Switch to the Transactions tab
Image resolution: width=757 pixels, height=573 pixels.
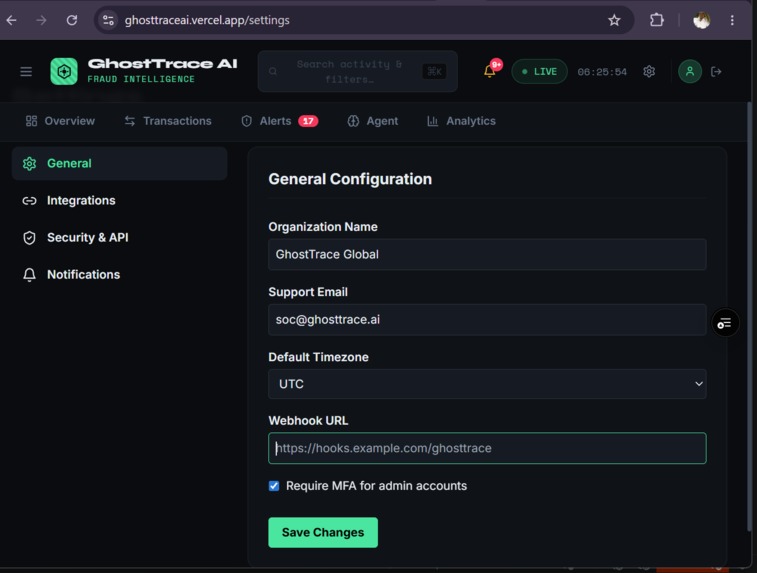(168, 121)
